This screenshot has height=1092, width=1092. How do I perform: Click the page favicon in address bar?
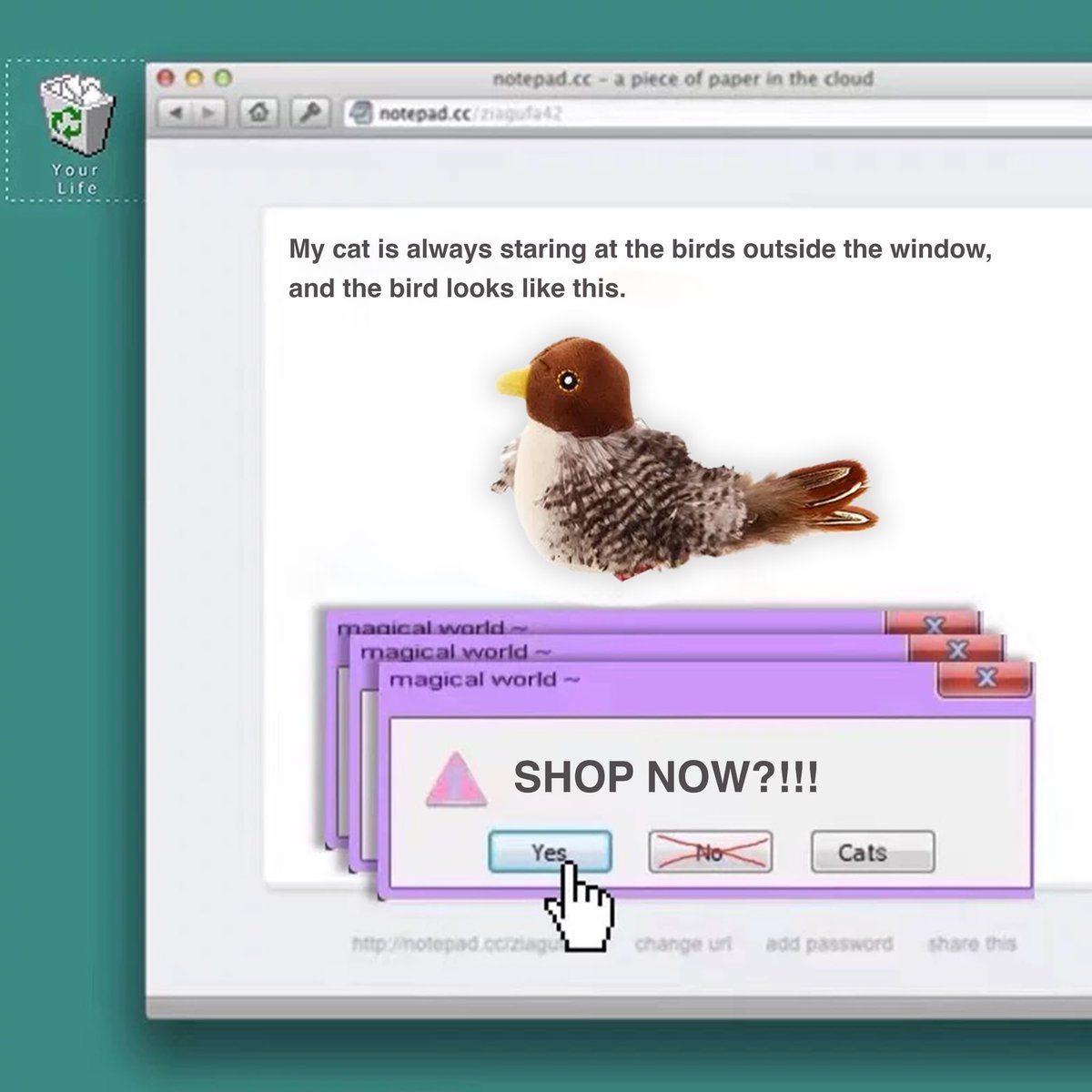pos(362,114)
